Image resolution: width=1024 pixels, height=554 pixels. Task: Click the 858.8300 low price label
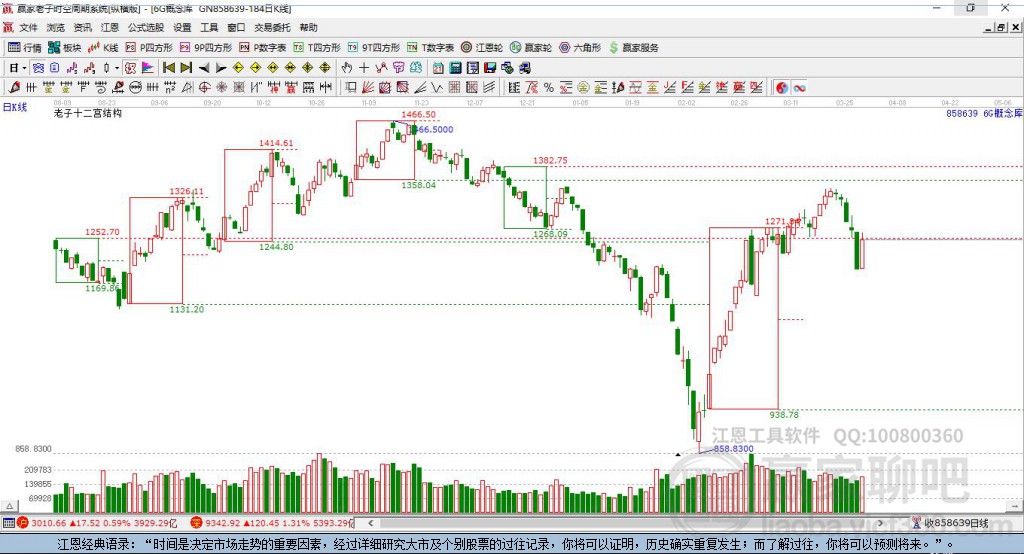point(733,449)
